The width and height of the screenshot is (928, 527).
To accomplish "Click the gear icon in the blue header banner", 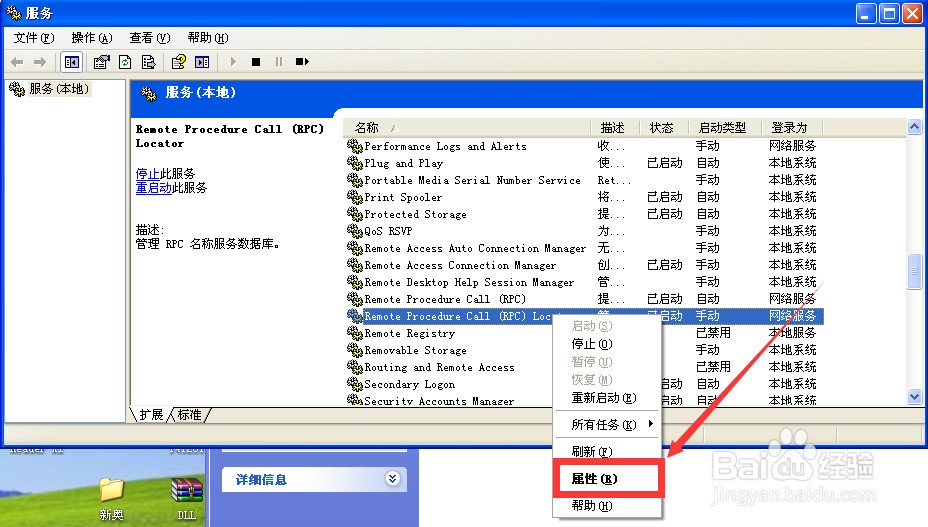I will coord(149,94).
